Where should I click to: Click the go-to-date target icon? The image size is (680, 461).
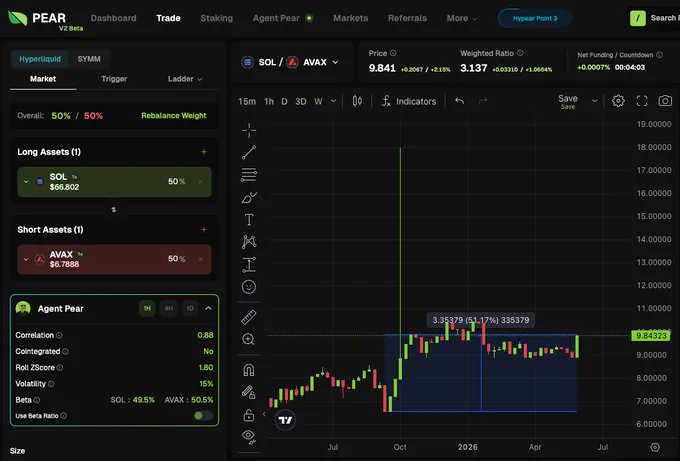[655, 447]
